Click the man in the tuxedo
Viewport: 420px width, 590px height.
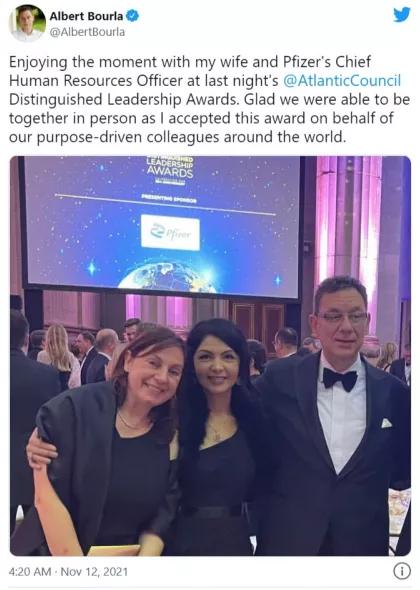(x=332, y=416)
